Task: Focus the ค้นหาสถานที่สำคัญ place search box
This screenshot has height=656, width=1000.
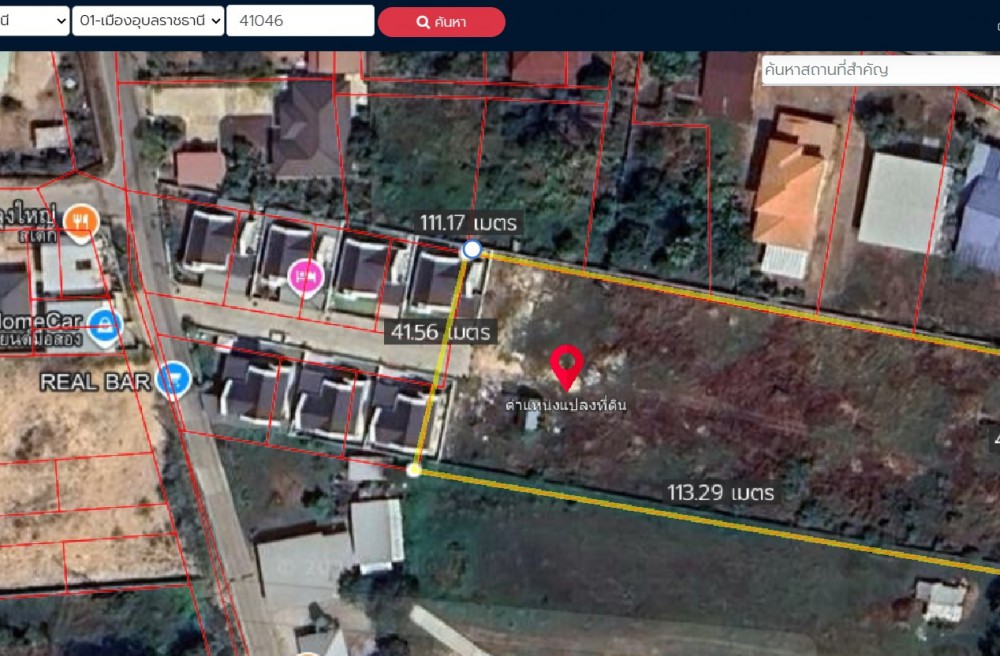Action: click(880, 70)
